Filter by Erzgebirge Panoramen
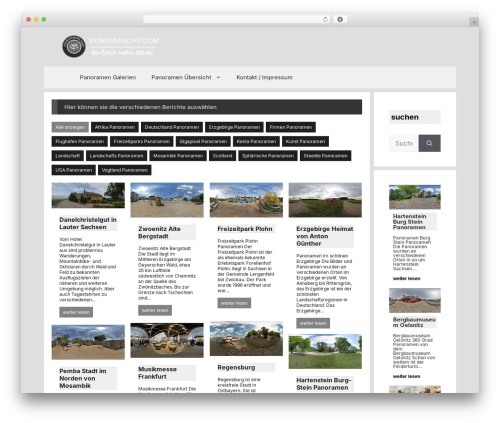 point(234,127)
